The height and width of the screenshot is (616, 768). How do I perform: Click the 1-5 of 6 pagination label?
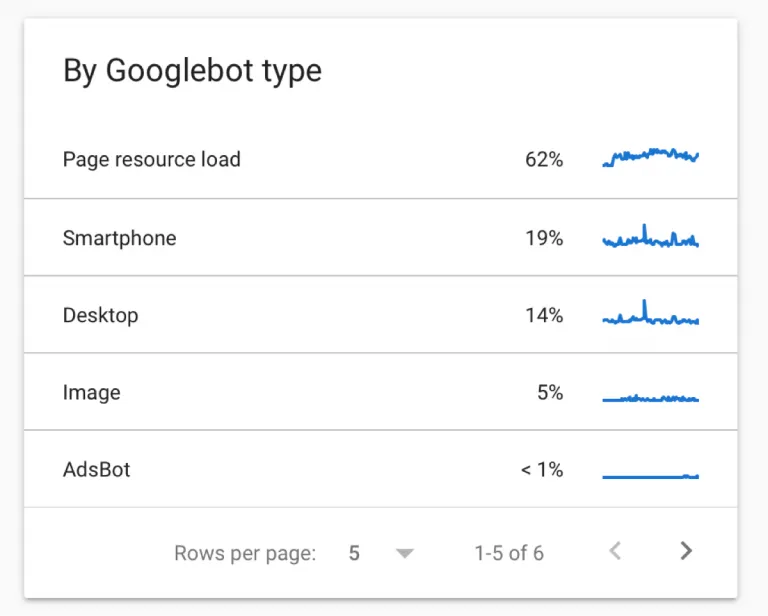[509, 553]
